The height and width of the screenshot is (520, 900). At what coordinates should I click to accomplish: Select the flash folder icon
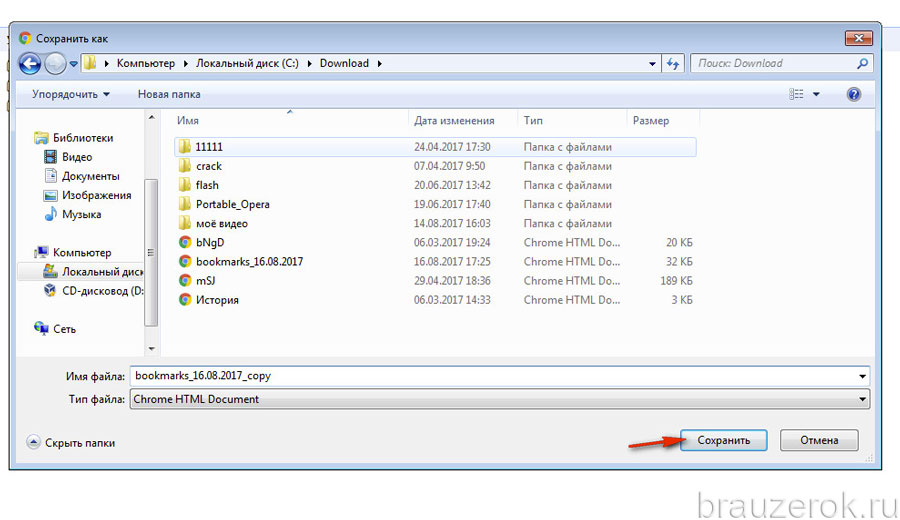[184, 185]
